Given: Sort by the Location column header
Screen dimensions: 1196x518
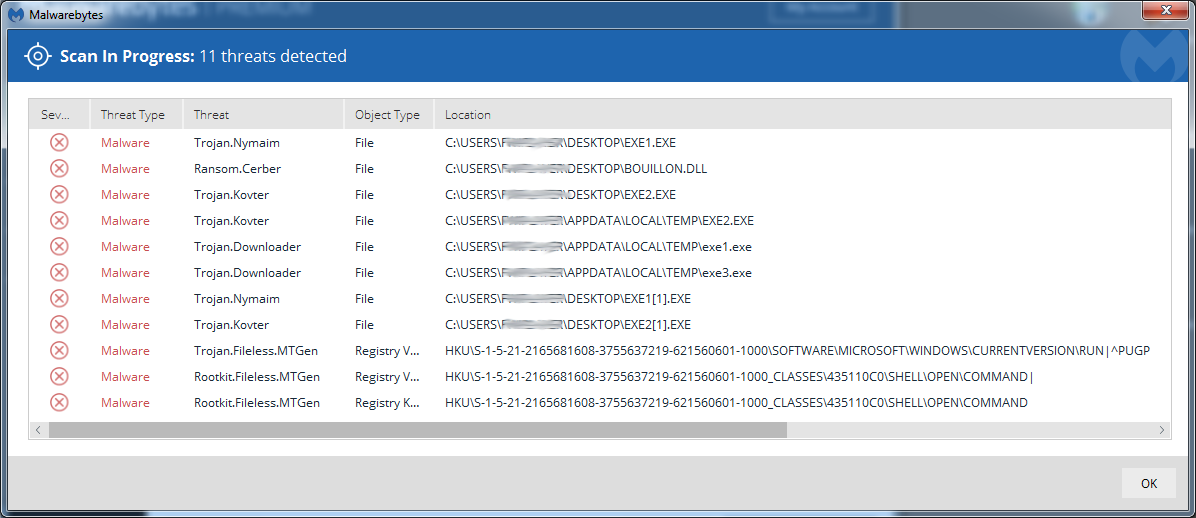Looking at the screenshot, I should (x=802, y=114).
